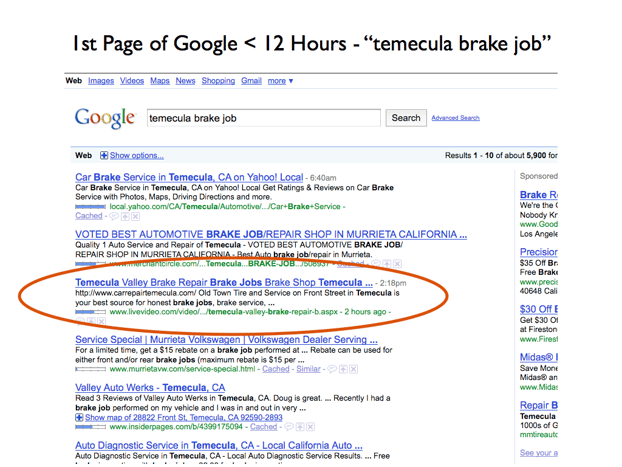Click the comment bubble icon on the merchantcircle.com result
The height and width of the screenshot is (467, 622).
[x=376, y=263]
